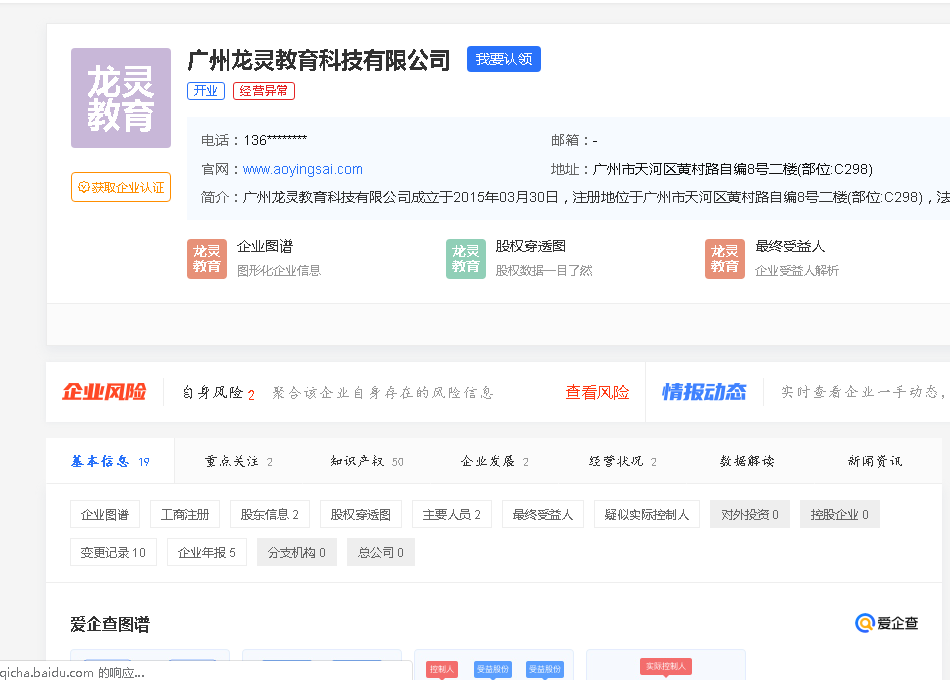Open the 企业发展 tab
This screenshot has height=680, width=950.
tap(494, 461)
